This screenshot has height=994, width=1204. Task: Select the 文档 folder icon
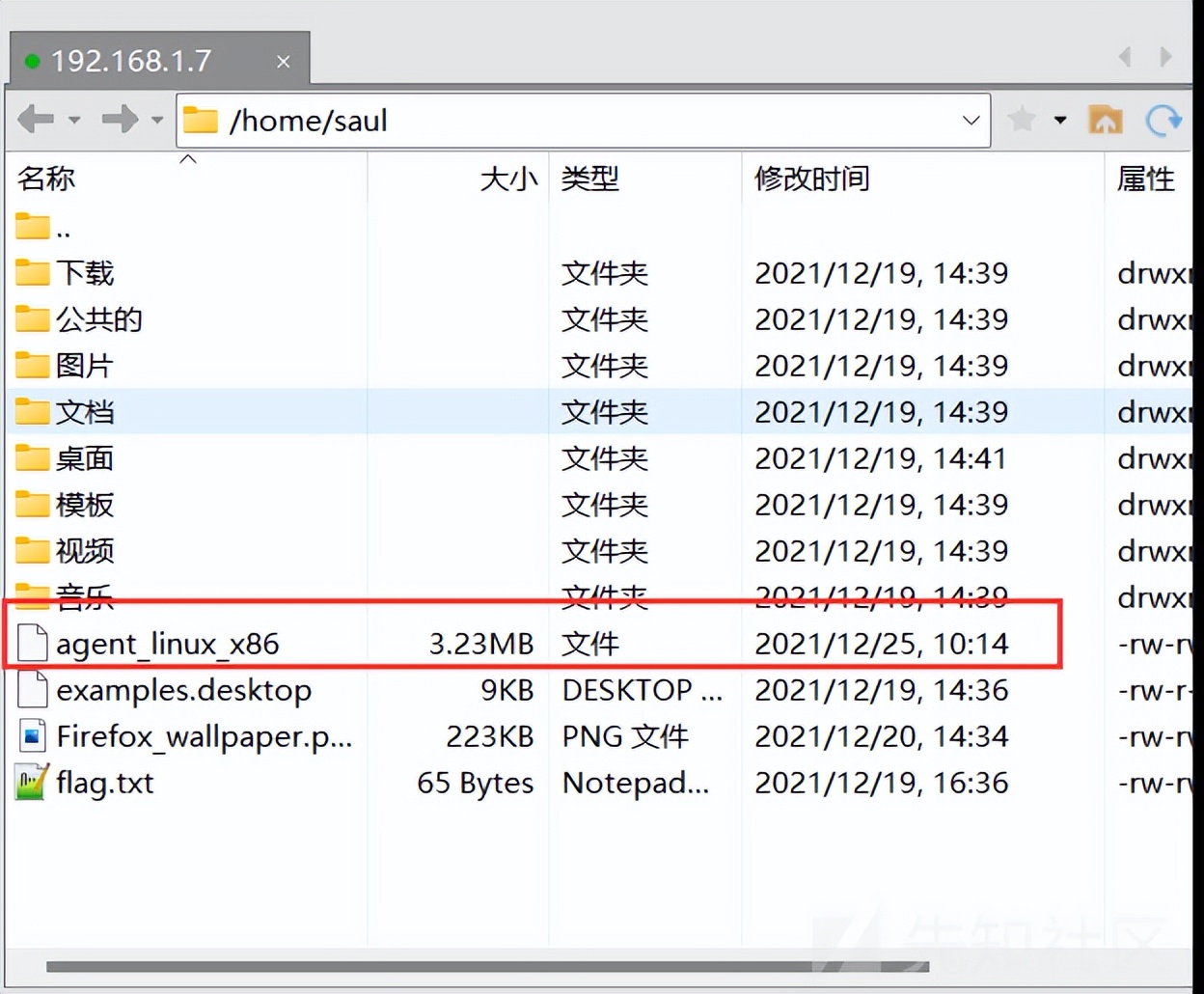(32, 412)
